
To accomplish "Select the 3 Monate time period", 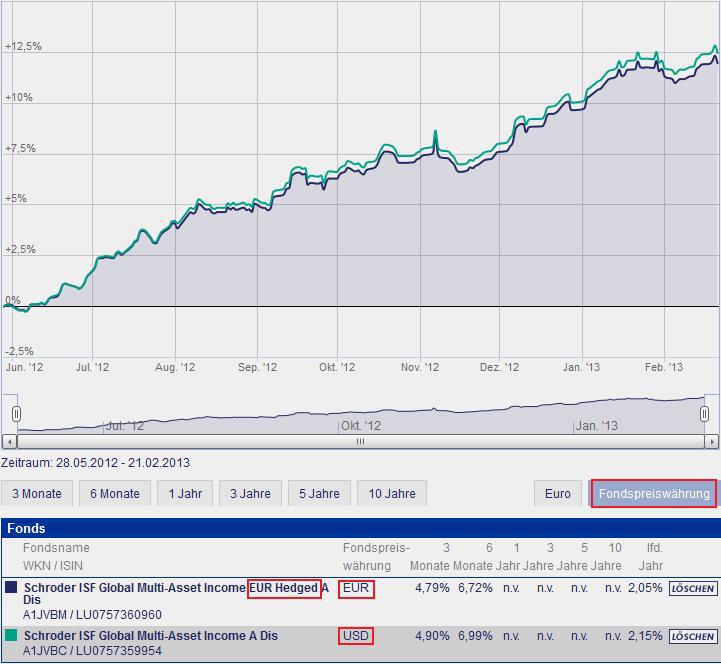I will (x=37, y=494).
